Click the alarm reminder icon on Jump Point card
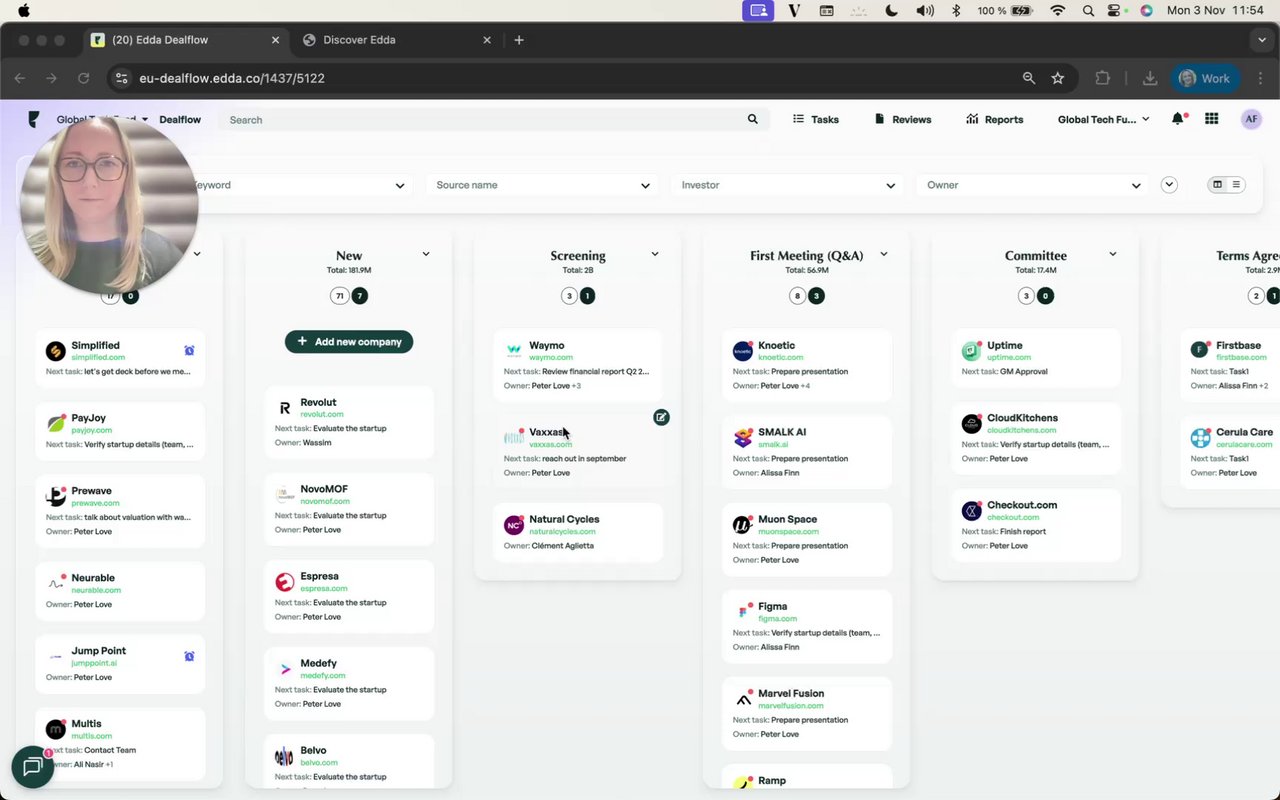This screenshot has height=800, width=1280. coord(189,656)
